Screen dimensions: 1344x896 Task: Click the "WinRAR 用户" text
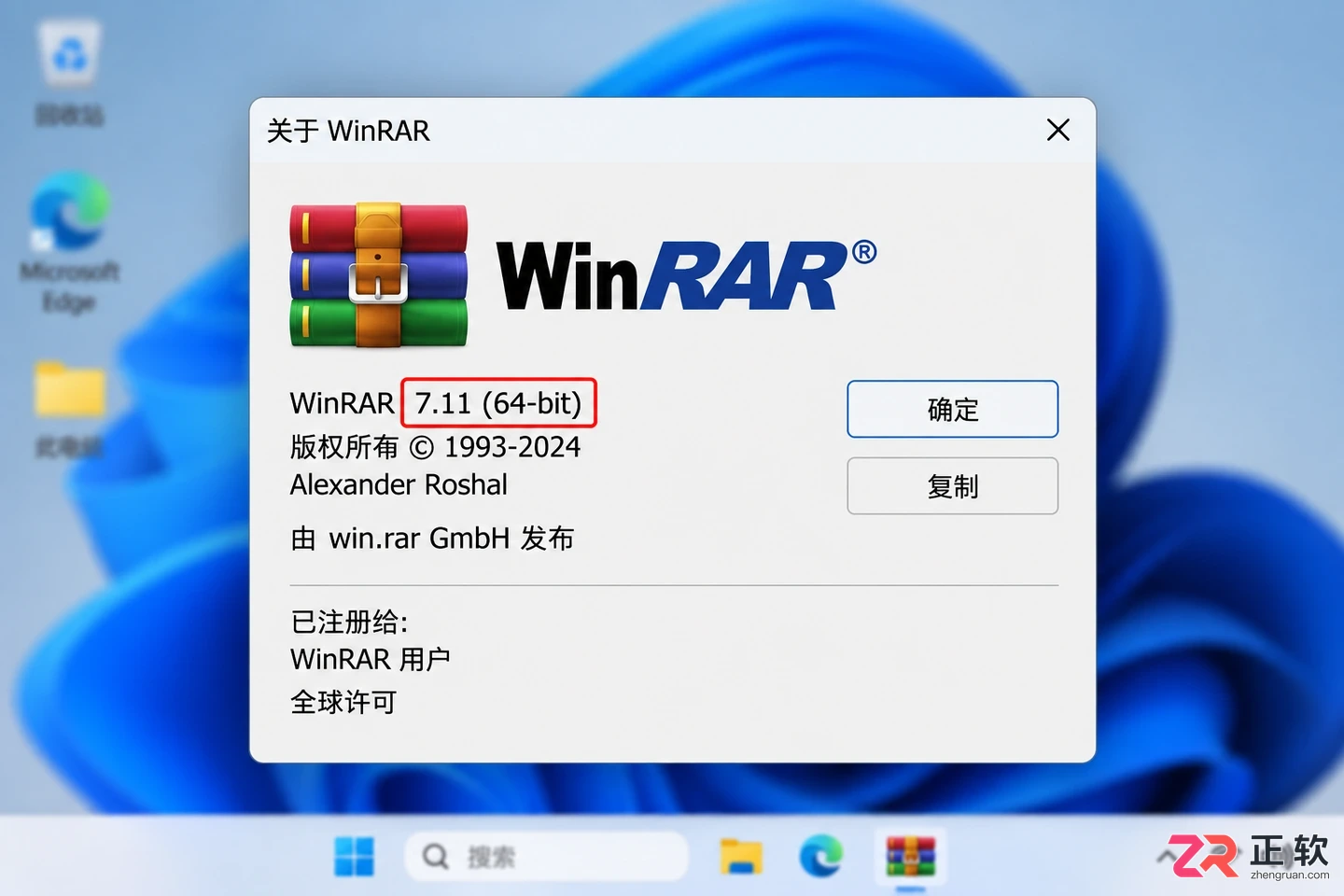tap(371, 660)
